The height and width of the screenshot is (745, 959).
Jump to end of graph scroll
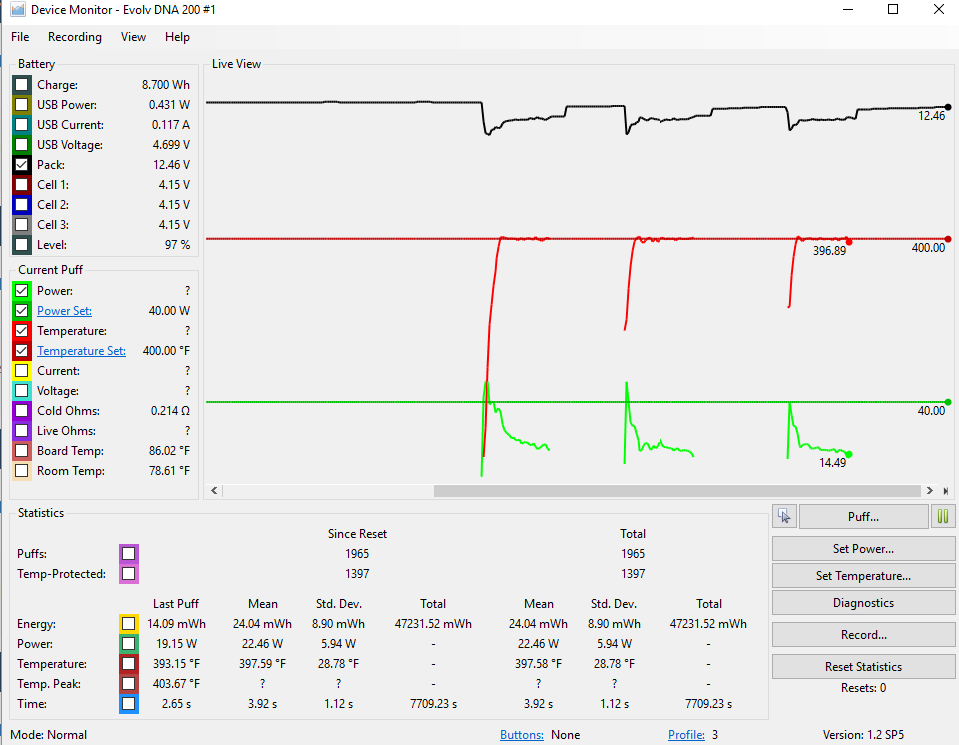[x=946, y=491]
